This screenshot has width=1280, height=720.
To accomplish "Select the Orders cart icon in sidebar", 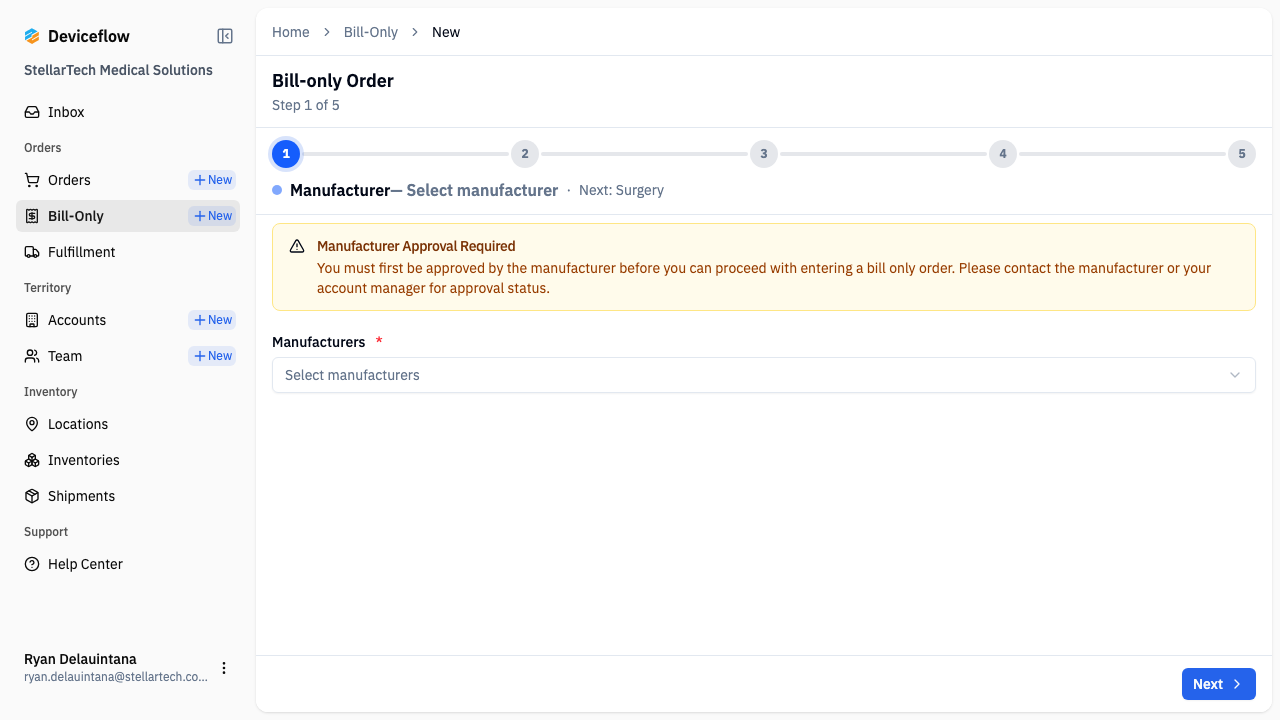I will 31,180.
